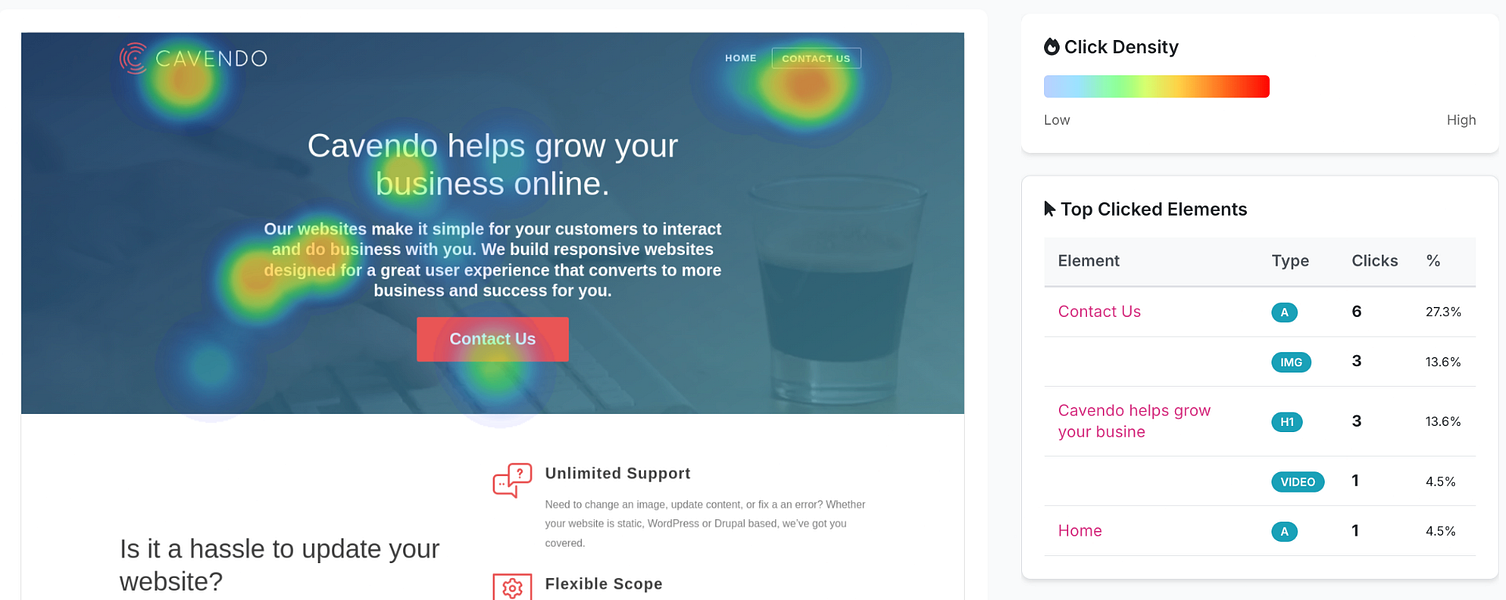This screenshot has height=600, width=1506.
Task: Click the Flexible Scope gear icon
Action: pos(512,587)
